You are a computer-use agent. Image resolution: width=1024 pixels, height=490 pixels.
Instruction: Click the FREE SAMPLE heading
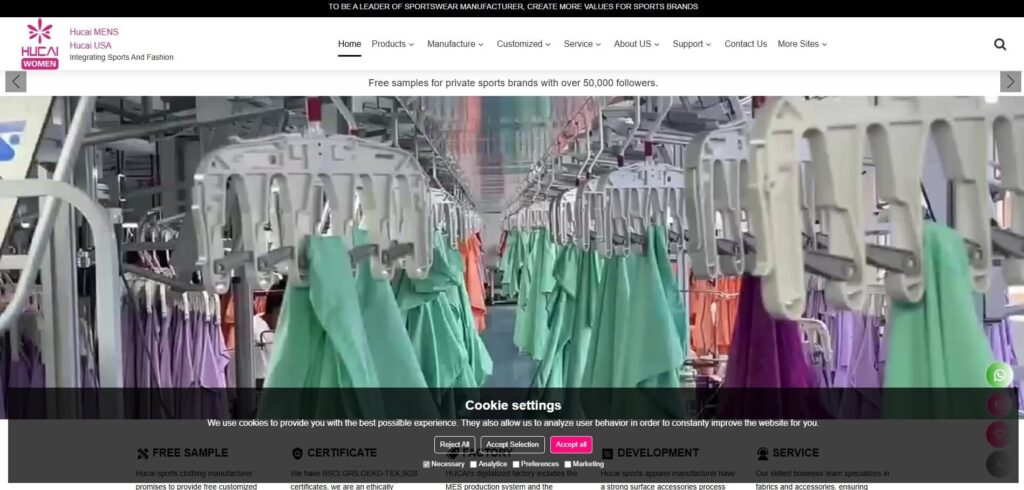click(190, 453)
